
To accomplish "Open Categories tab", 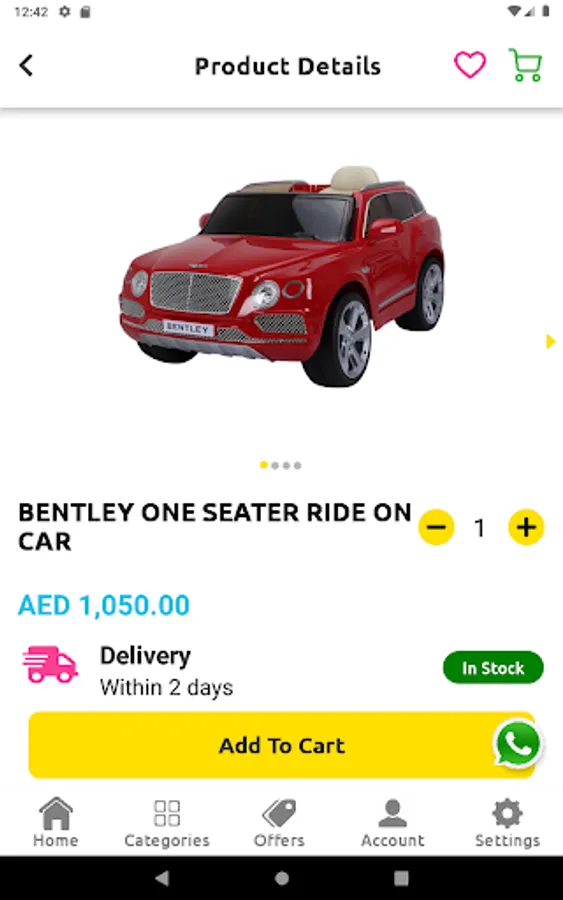I will pyautogui.click(x=167, y=824).
